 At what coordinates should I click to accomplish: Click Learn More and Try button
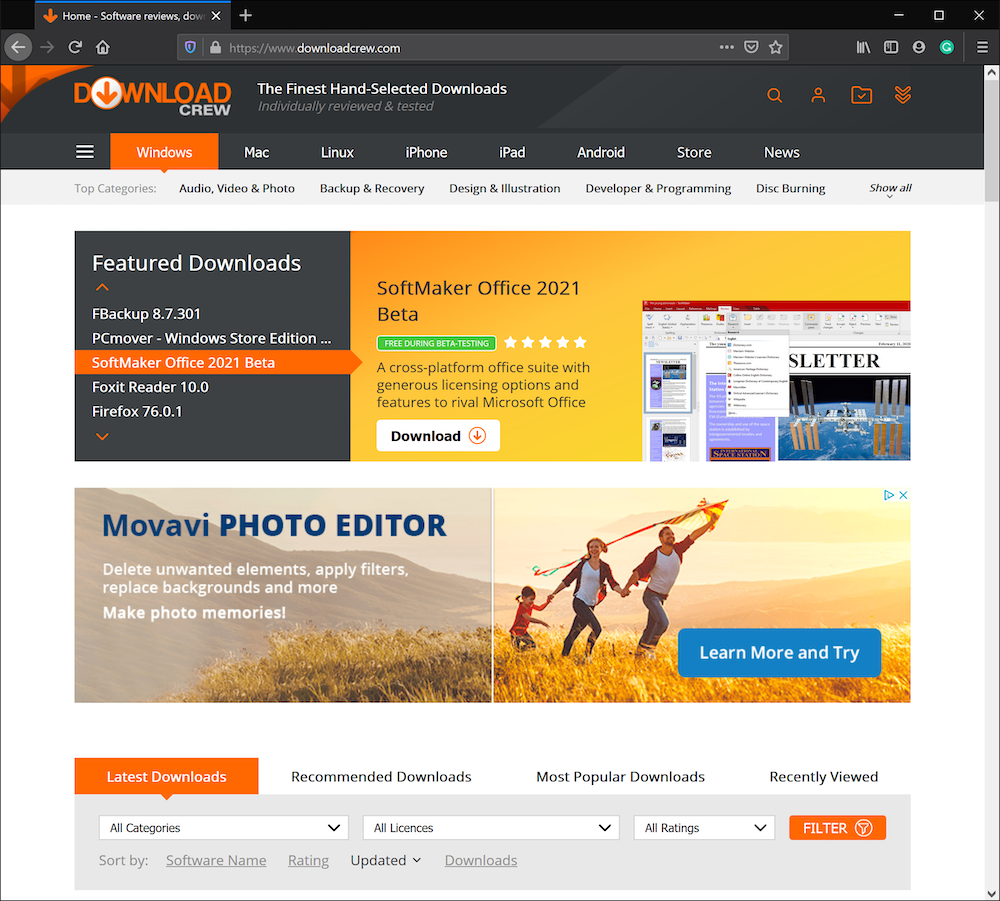[779, 652]
